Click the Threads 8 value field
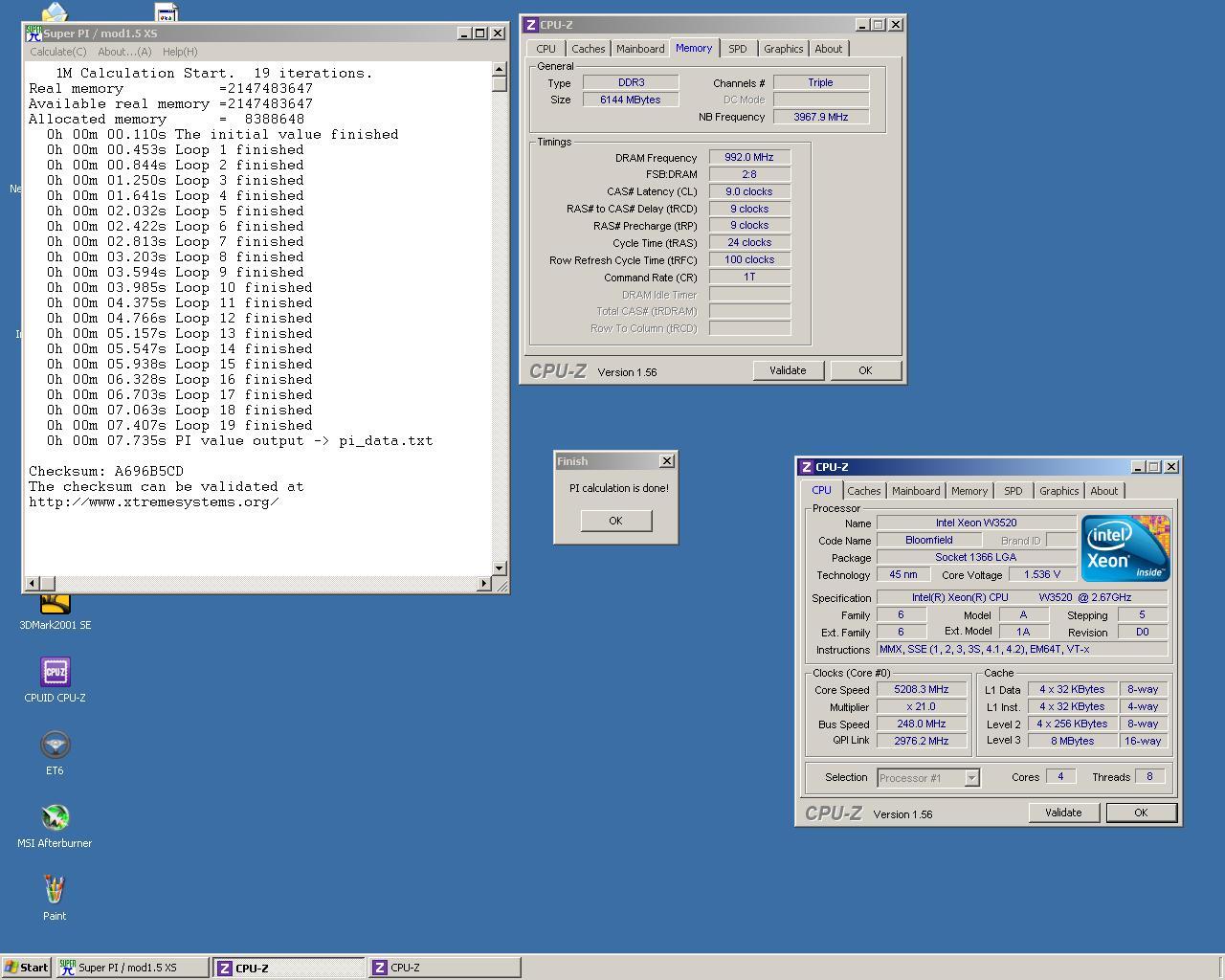Screen dimensions: 1225x980 pyautogui.click(x=1149, y=777)
